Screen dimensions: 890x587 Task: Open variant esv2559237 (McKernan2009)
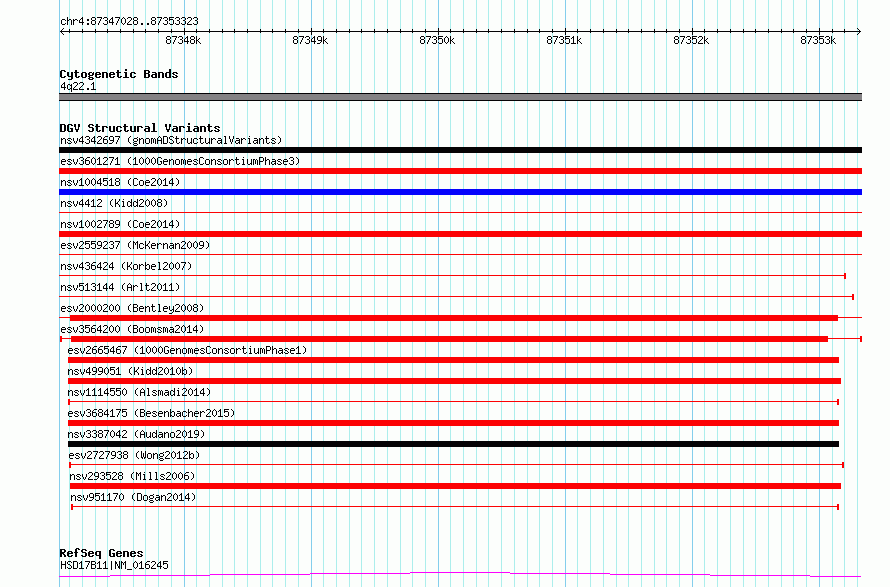pos(135,245)
